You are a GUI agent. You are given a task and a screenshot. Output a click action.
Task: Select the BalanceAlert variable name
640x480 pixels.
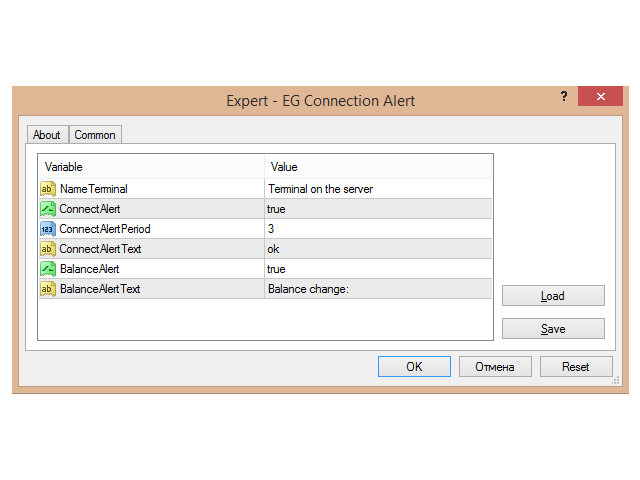tap(90, 269)
